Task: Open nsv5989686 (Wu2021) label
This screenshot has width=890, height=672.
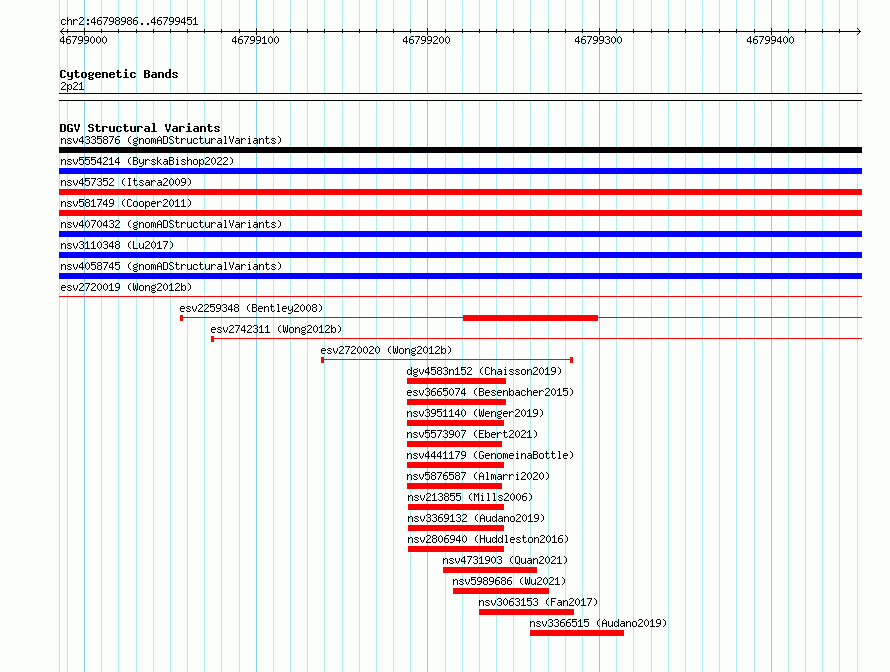Action: (x=509, y=581)
